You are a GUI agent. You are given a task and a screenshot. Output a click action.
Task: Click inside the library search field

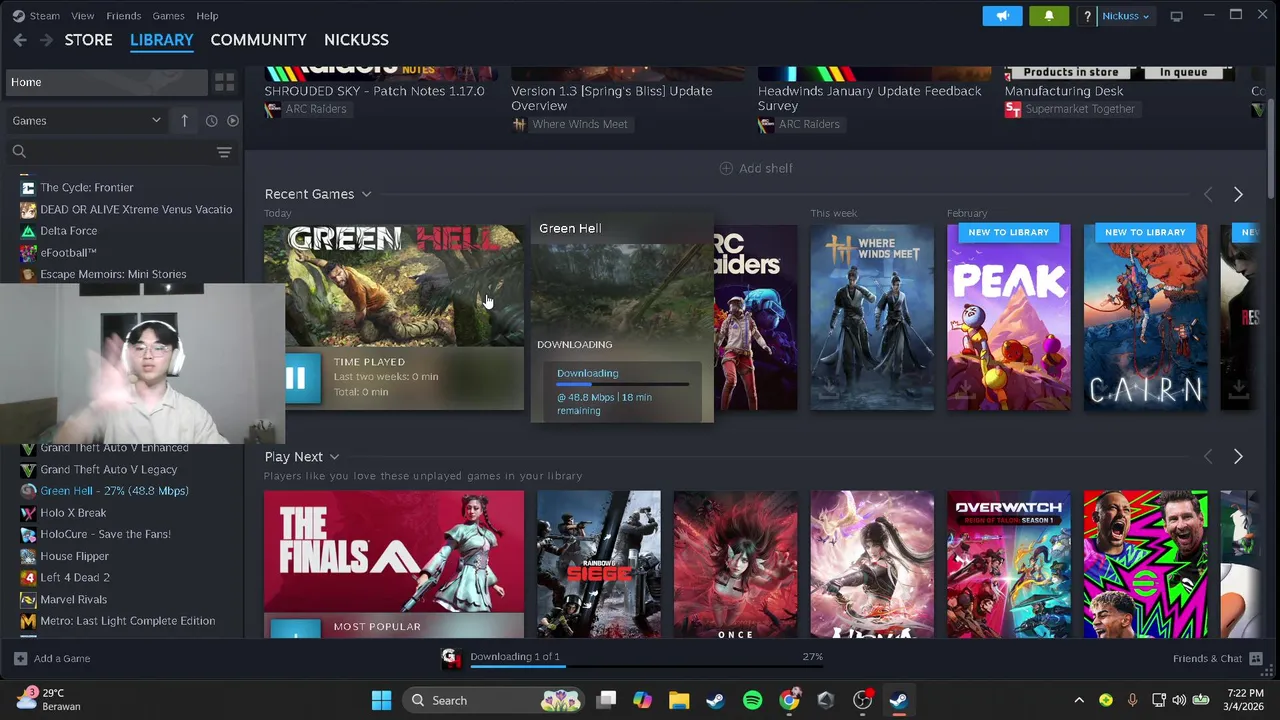click(x=120, y=152)
